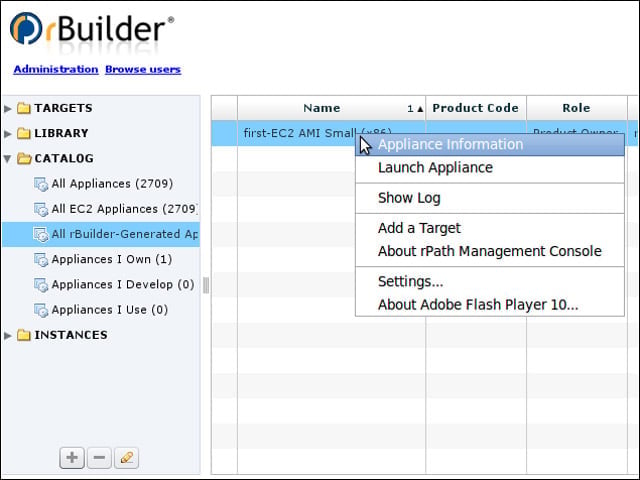Open the Administration link
The height and width of the screenshot is (480, 640).
(x=56, y=69)
